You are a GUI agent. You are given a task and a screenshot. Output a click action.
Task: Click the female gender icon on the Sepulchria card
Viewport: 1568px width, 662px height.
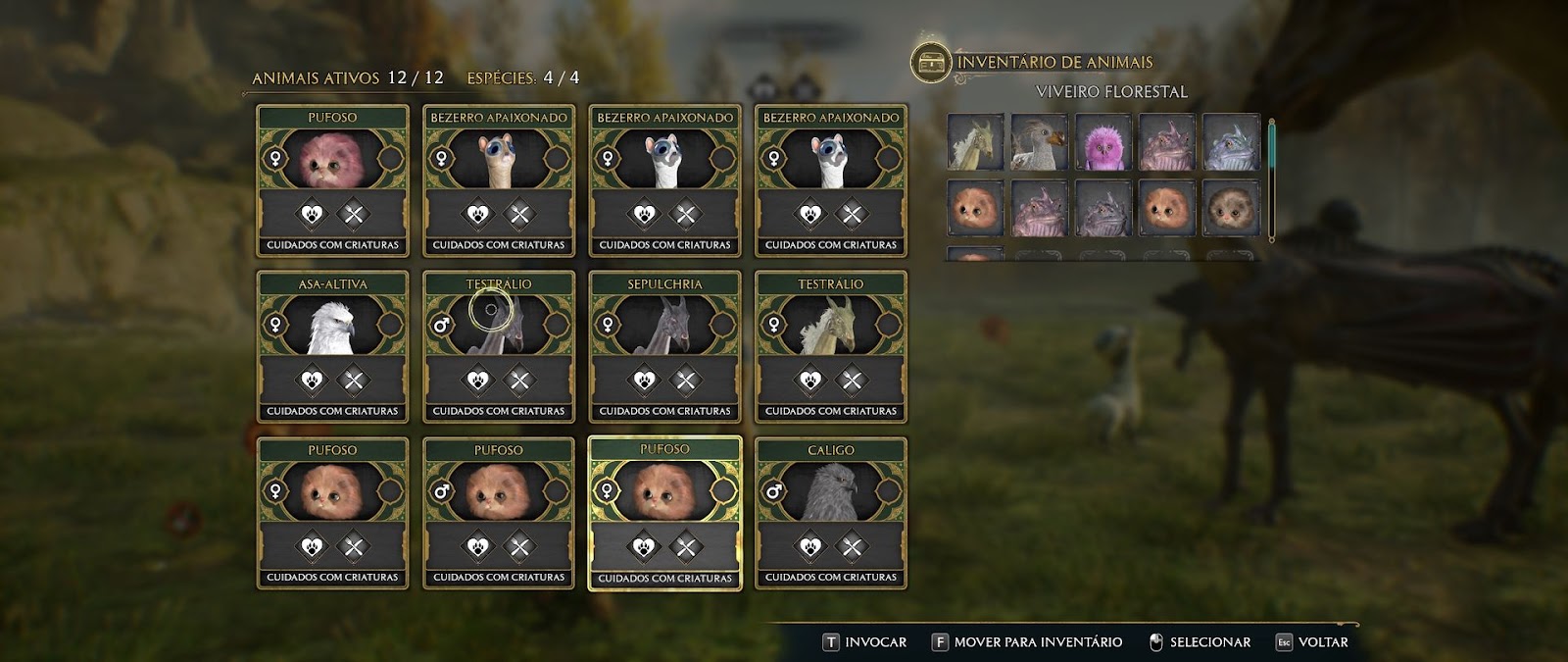pyautogui.click(x=609, y=324)
